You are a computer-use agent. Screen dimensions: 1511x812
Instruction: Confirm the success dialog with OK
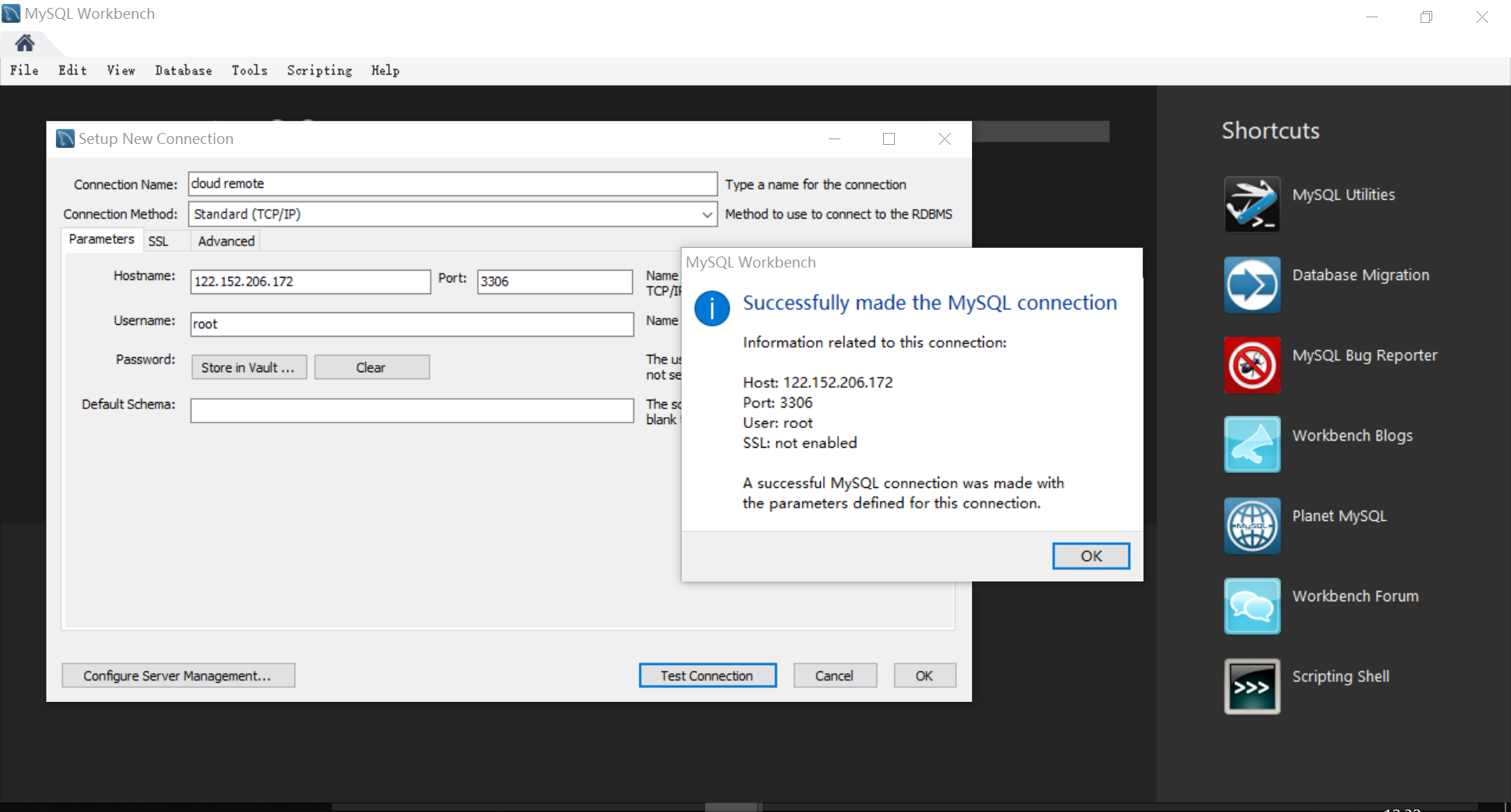pos(1090,556)
